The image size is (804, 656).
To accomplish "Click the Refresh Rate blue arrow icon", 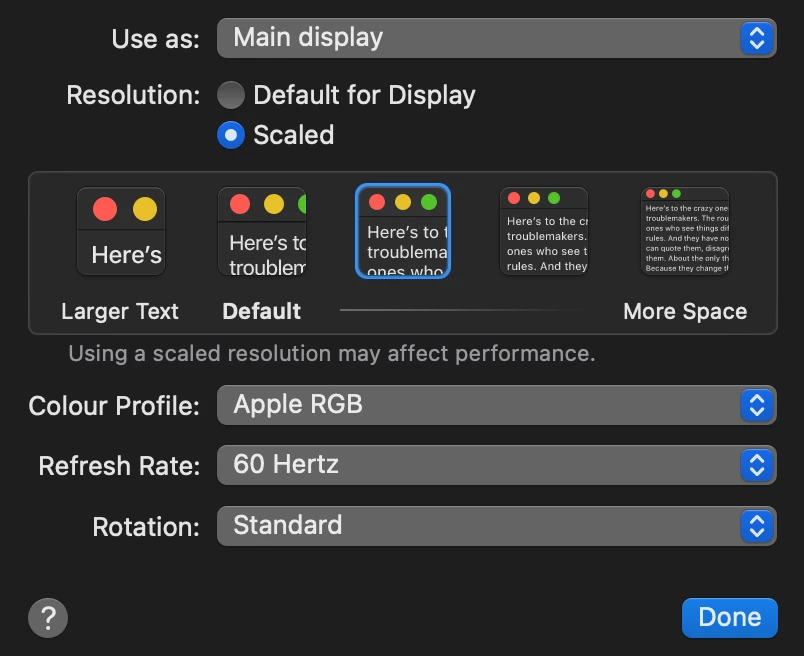I will (757, 465).
